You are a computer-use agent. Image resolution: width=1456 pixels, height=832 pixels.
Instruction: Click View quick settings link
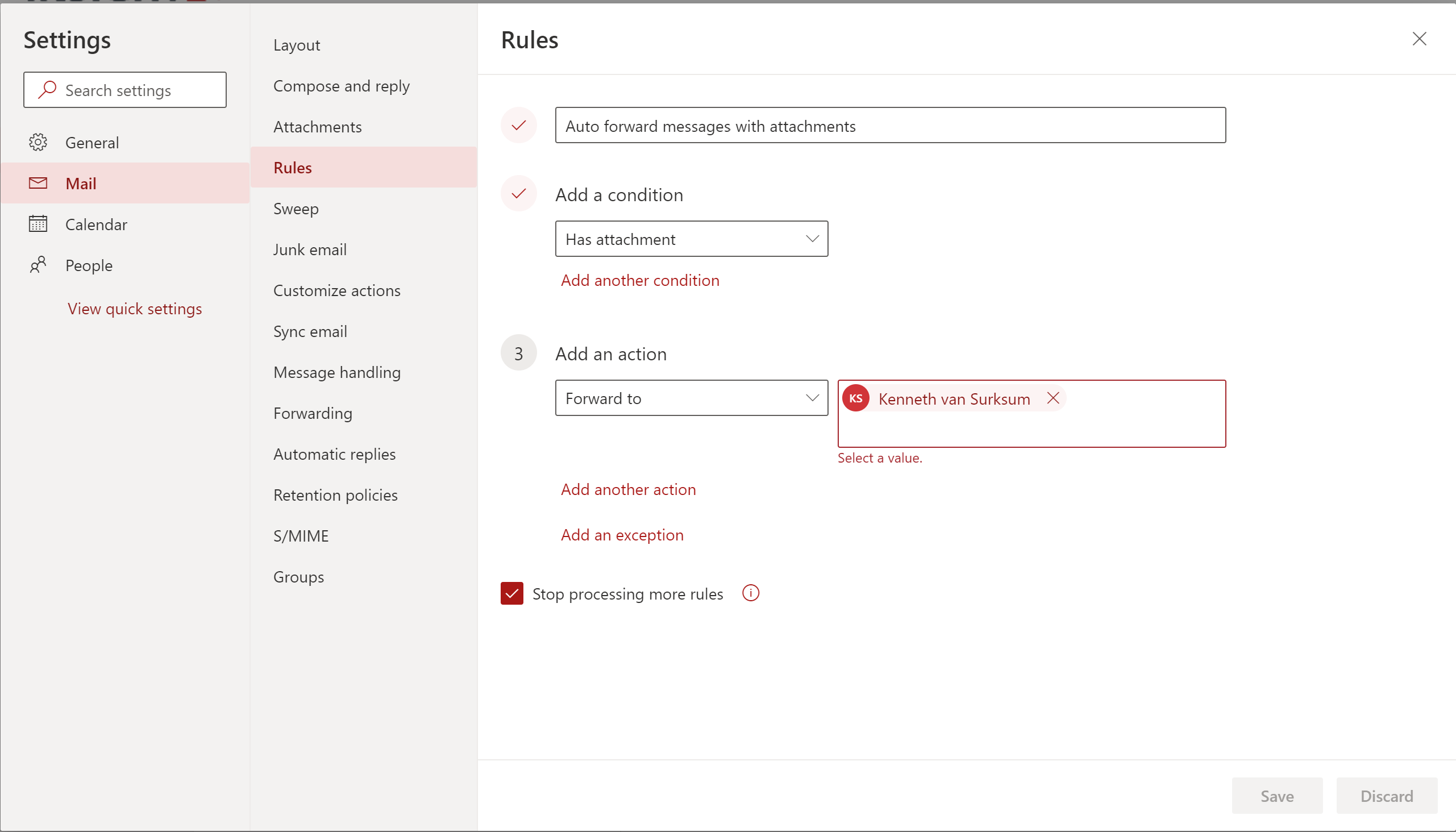tap(134, 309)
